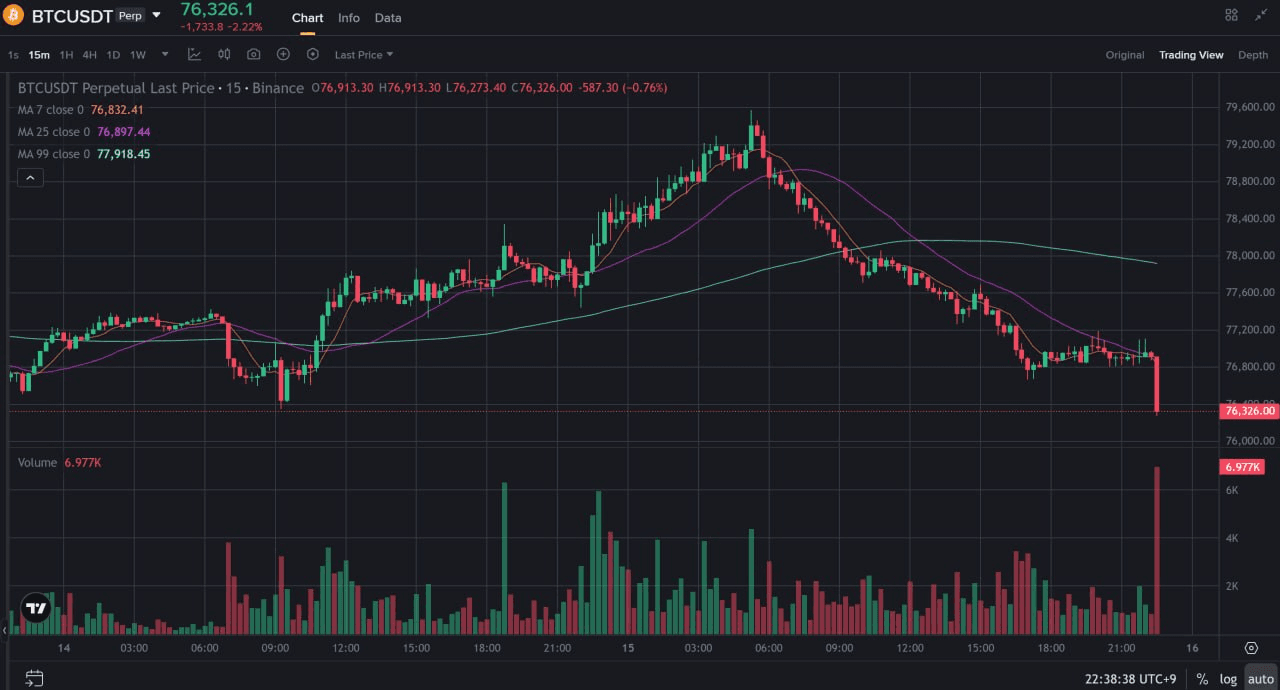The height and width of the screenshot is (690, 1280).
Task: Collapse the indicator legend with chevron button
Action: [x=30, y=178]
